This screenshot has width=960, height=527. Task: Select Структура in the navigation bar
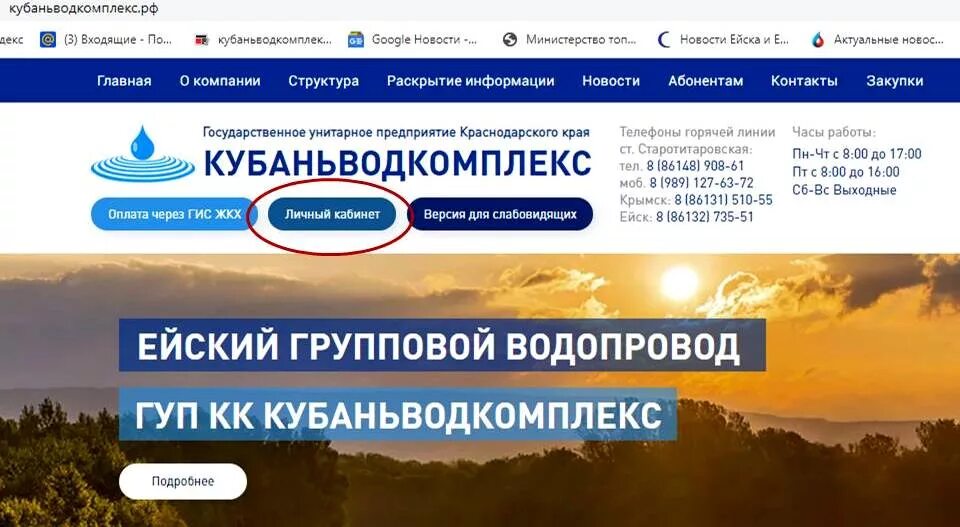(323, 81)
